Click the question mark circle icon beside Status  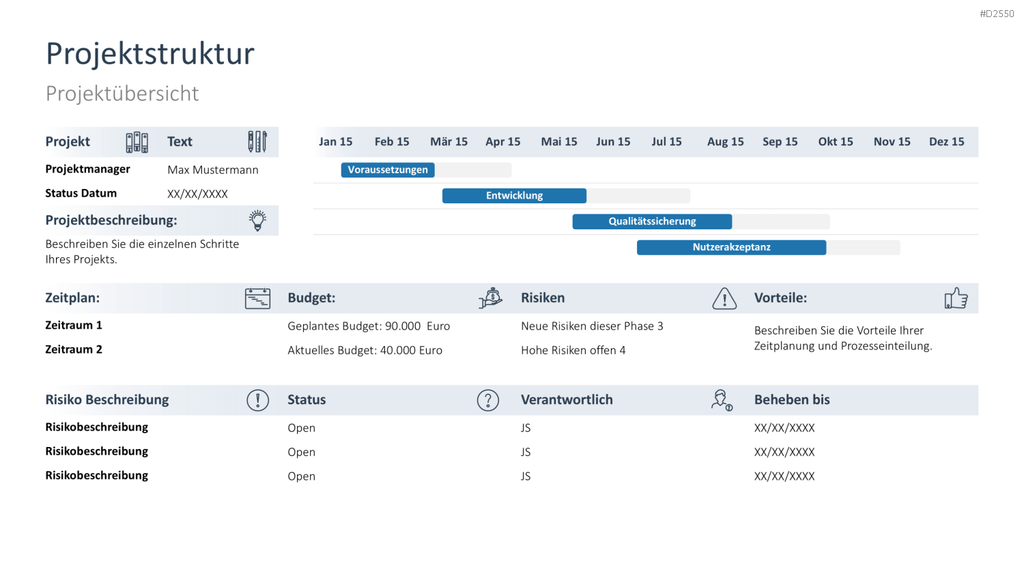(488, 400)
